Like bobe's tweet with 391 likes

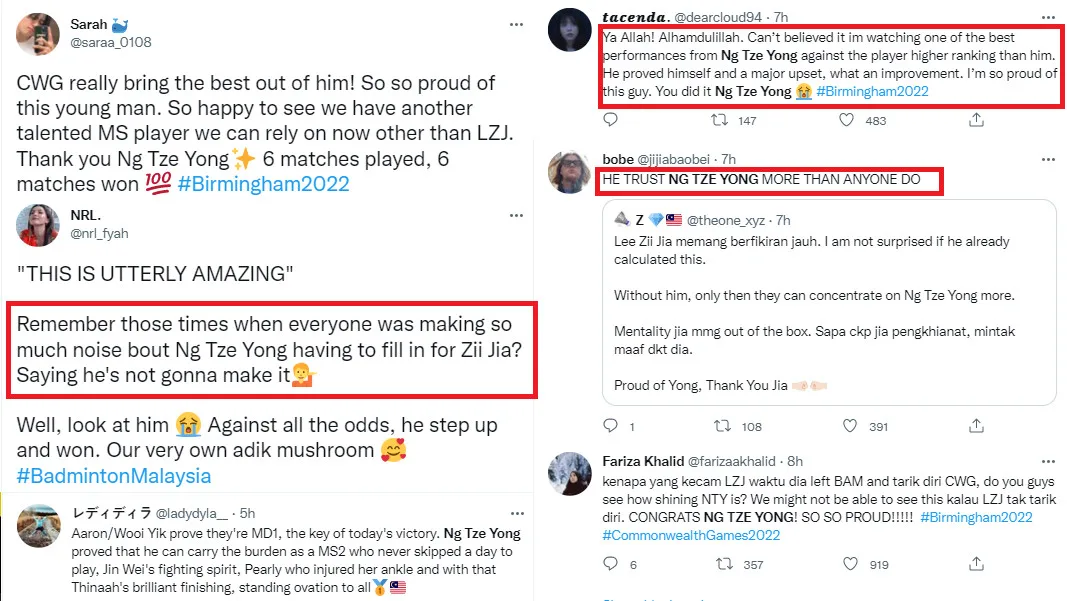pyautogui.click(x=845, y=426)
